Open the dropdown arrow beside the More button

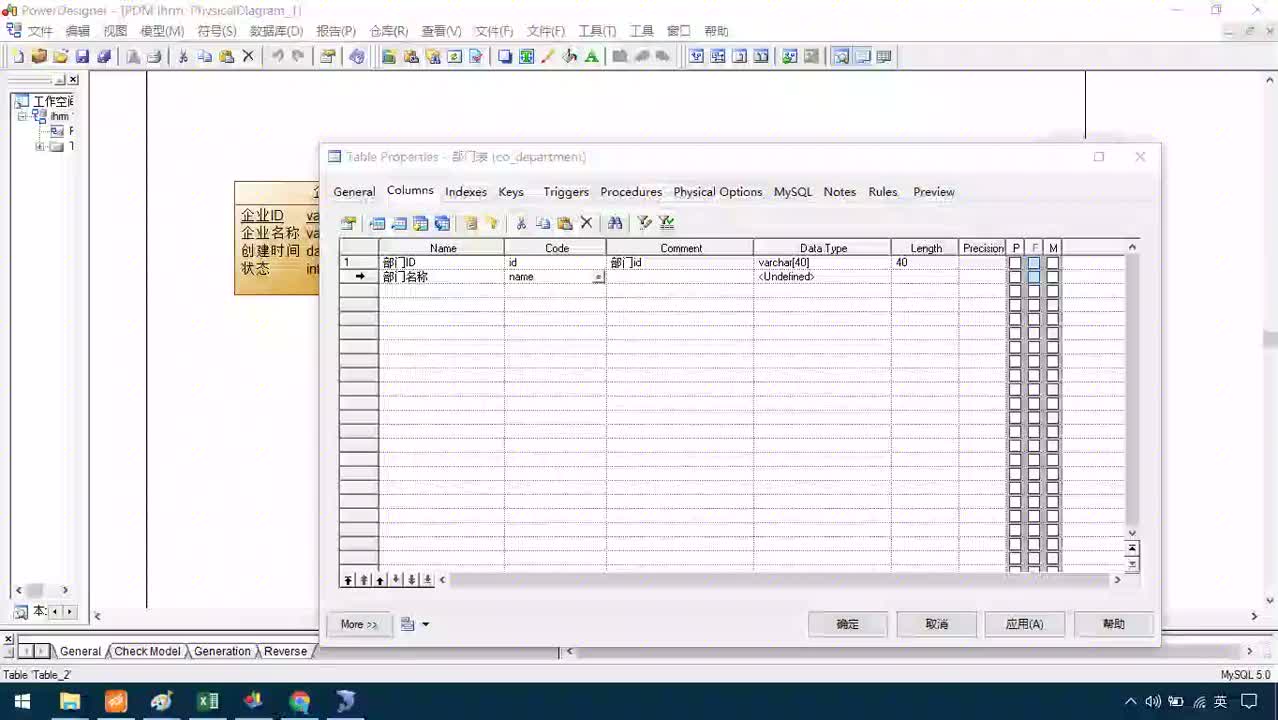tap(425, 624)
